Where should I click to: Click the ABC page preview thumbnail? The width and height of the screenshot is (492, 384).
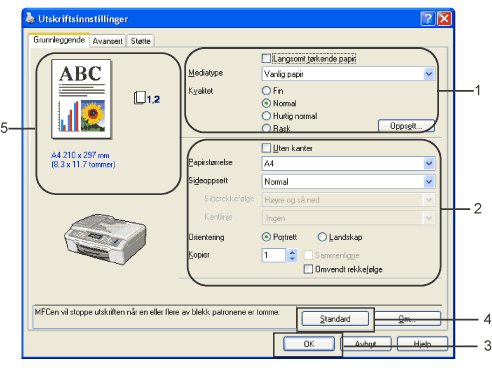point(82,99)
